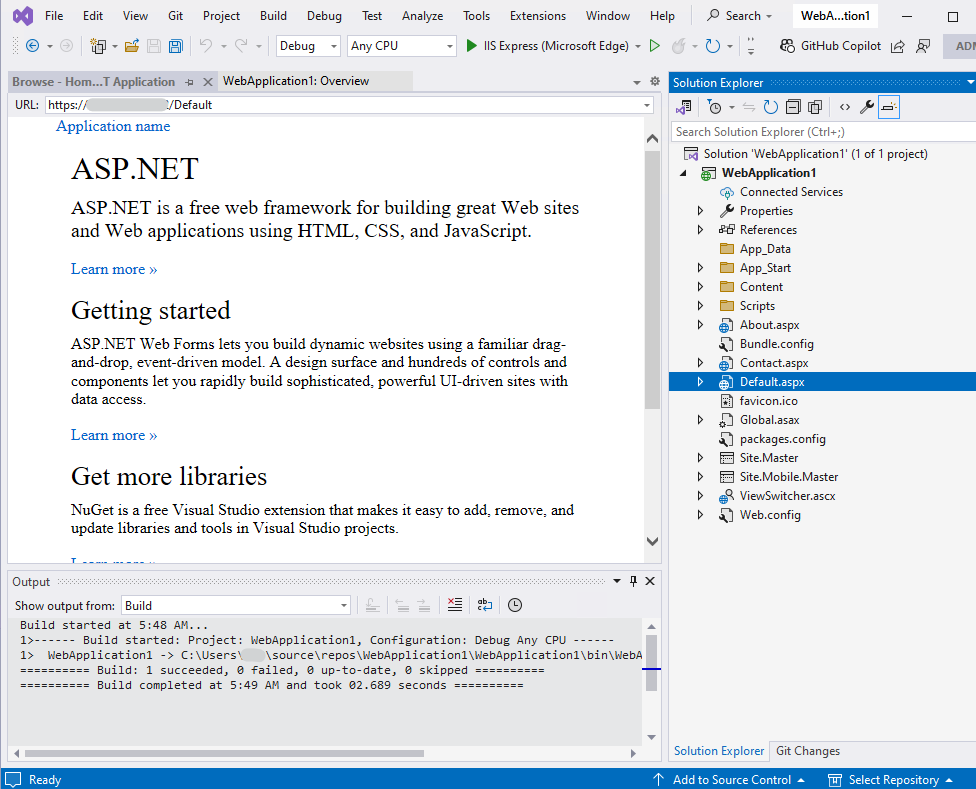Switch to Git Changes tab
The height and width of the screenshot is (789, 976).
(x=808, y=751)
